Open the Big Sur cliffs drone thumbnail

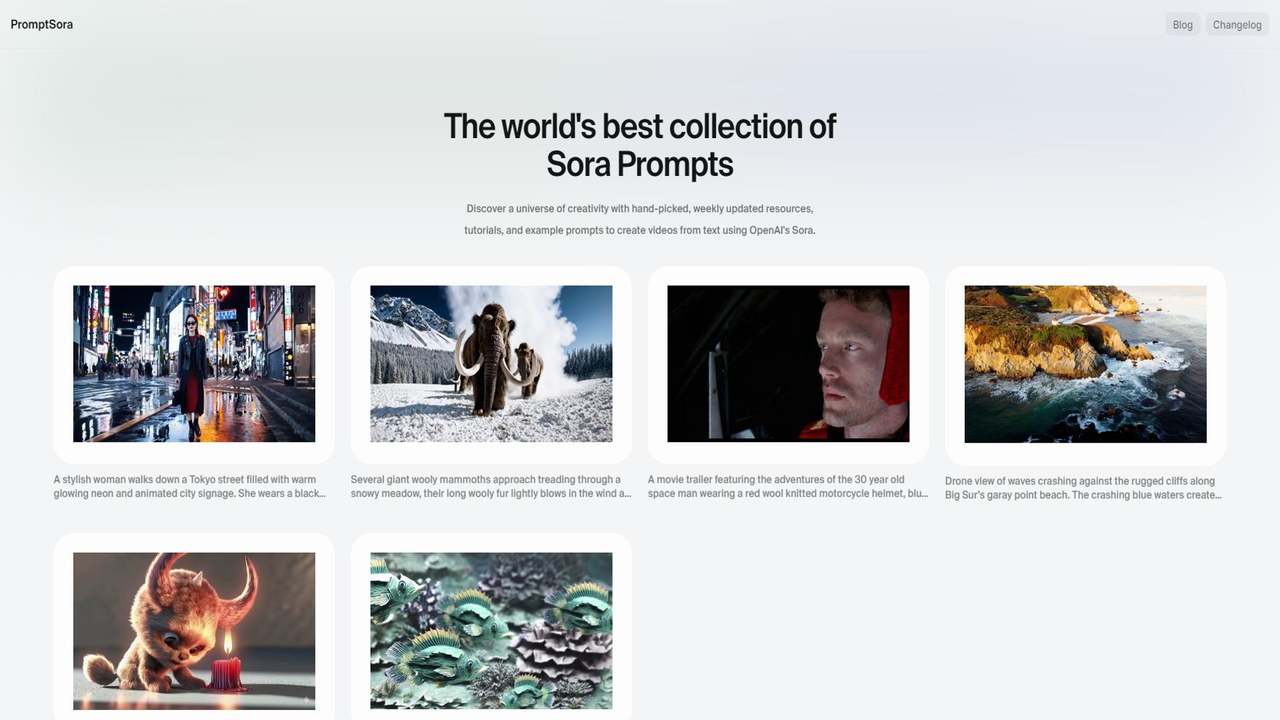1085,364
